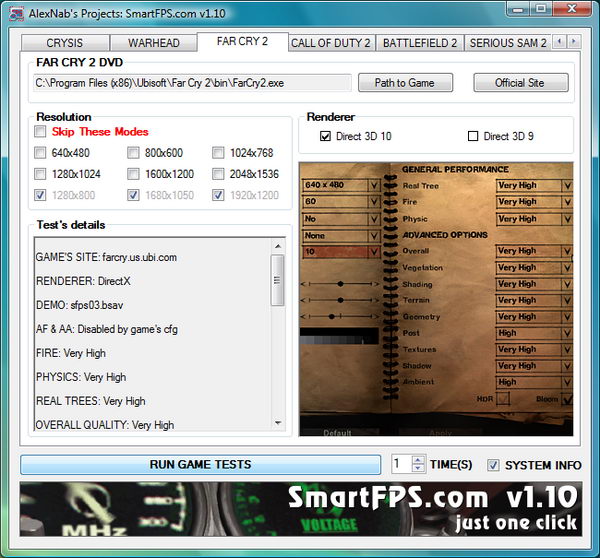Check the Direct 3D 9 renderer
This screenshot has width=600, height=558.
[x=473, y=136]
